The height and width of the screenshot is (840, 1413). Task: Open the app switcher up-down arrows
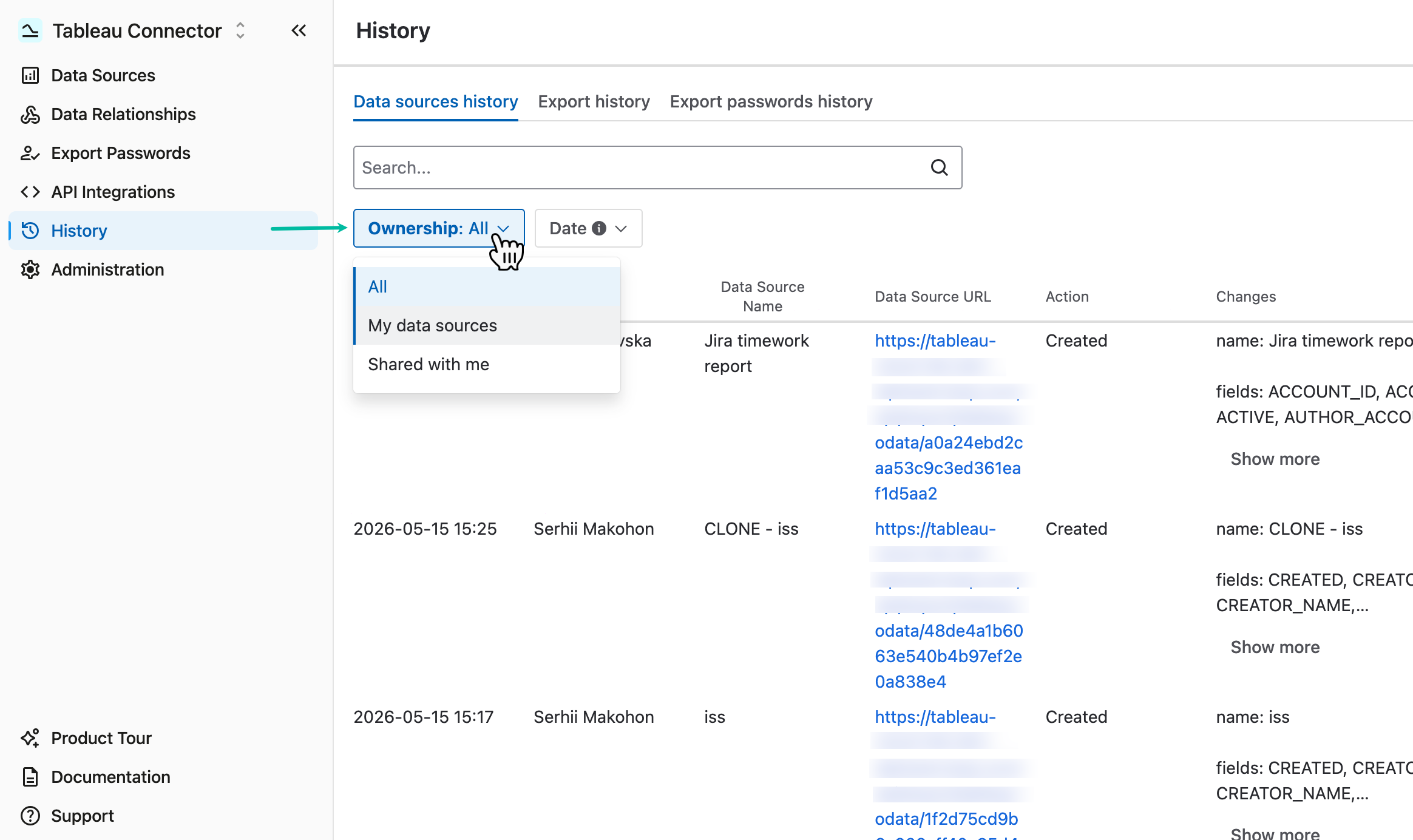coord(240,30)
